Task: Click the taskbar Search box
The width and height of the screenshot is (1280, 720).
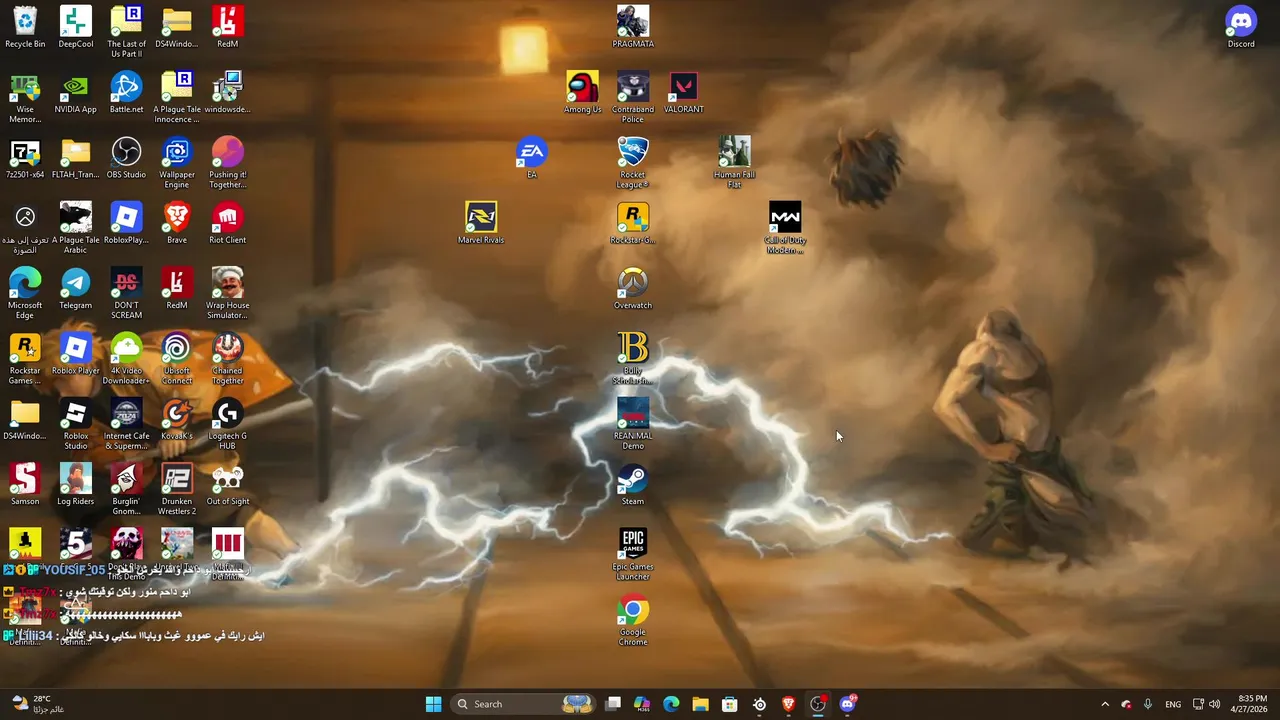Action: tap(524, 704)
